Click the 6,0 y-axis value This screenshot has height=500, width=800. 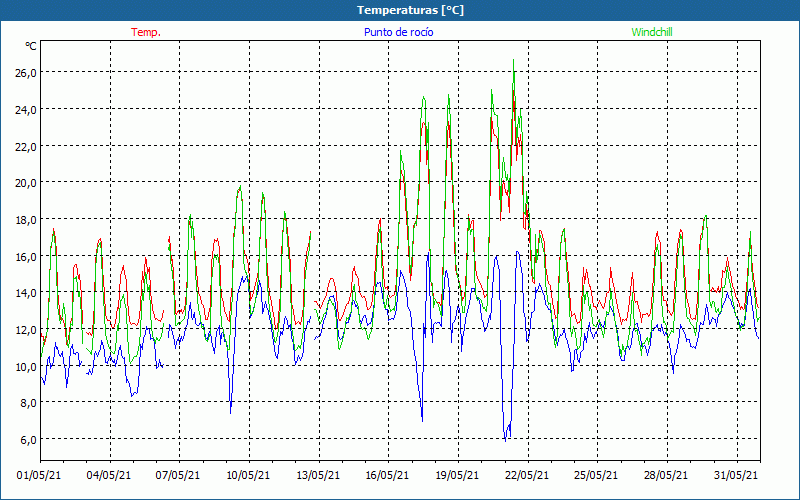28,440
